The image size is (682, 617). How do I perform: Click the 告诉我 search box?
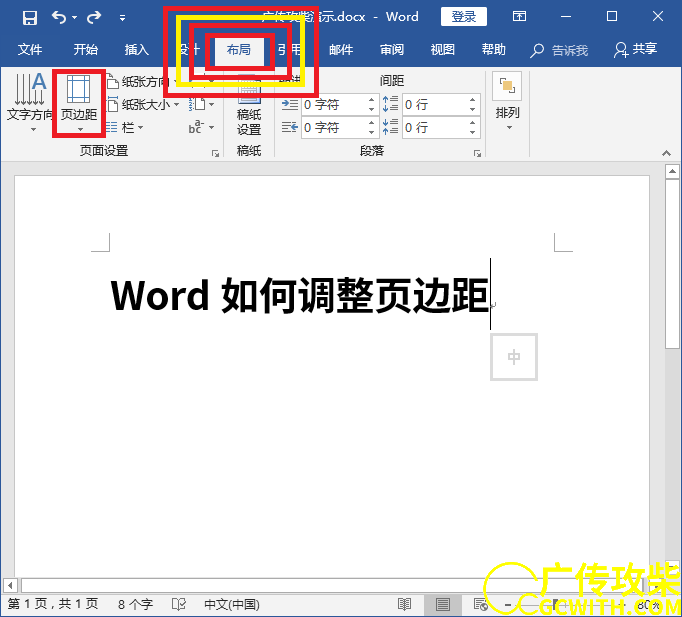pyautogui.click(x=559, y=50)
